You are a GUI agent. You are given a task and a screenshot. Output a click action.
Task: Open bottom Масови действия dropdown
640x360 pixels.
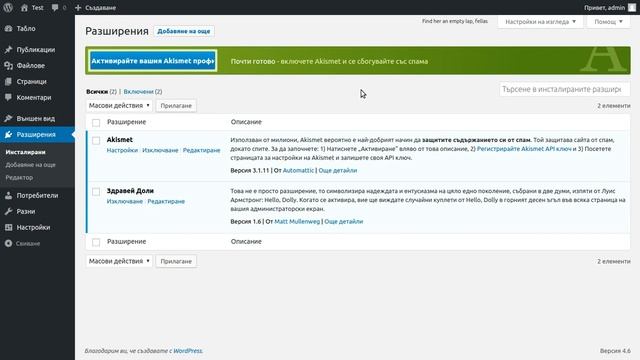coord(119,261)
